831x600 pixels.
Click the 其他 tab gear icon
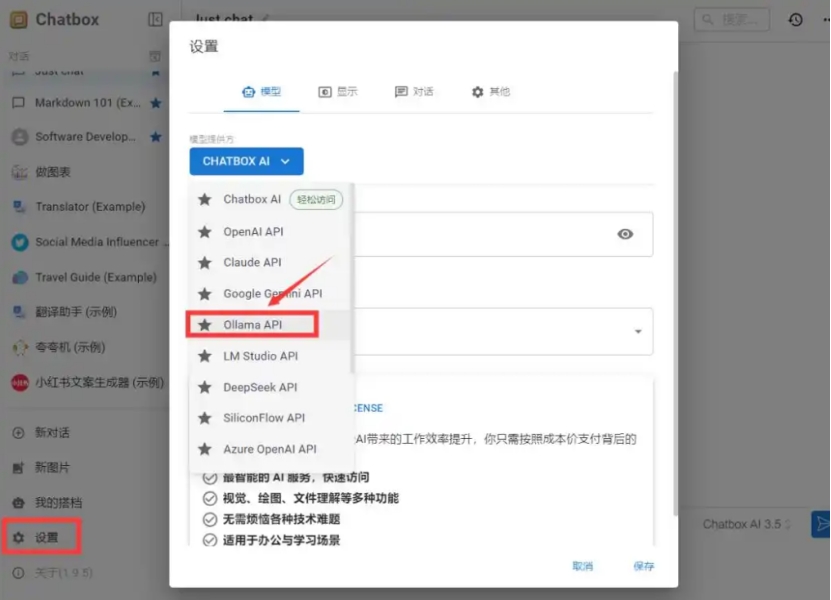478,92
